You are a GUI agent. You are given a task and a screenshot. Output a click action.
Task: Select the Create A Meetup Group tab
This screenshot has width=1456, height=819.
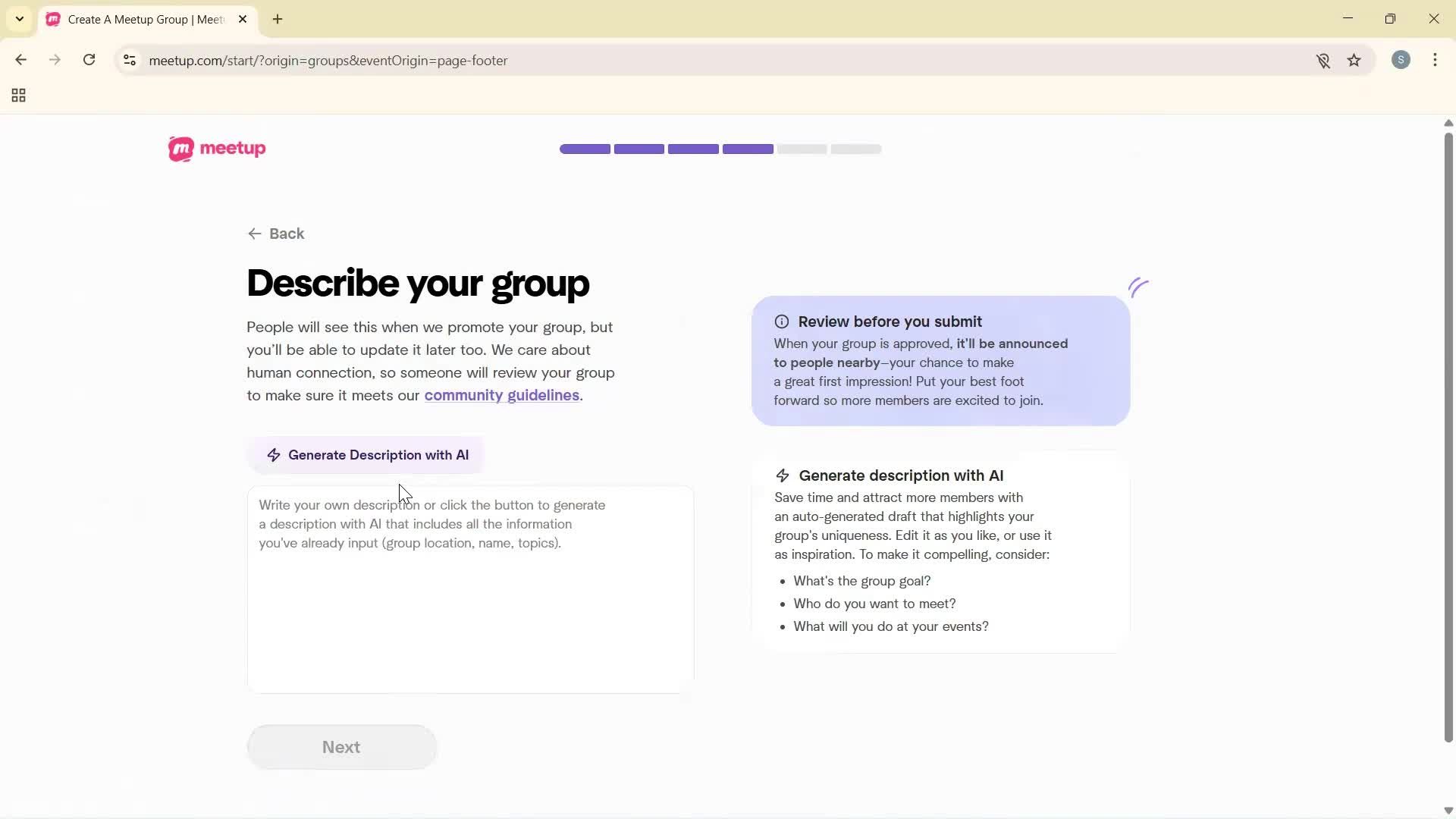click(x=136, y=19)
